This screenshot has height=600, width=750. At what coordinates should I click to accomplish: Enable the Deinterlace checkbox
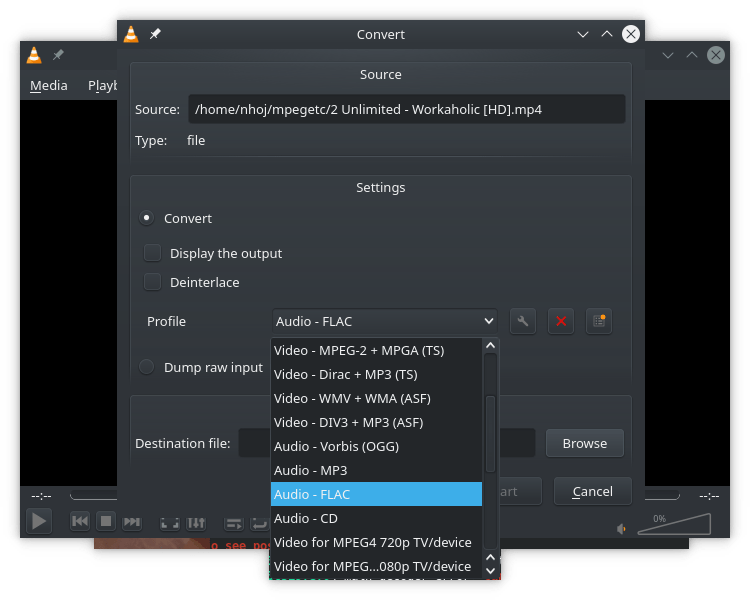coord(153,282)
